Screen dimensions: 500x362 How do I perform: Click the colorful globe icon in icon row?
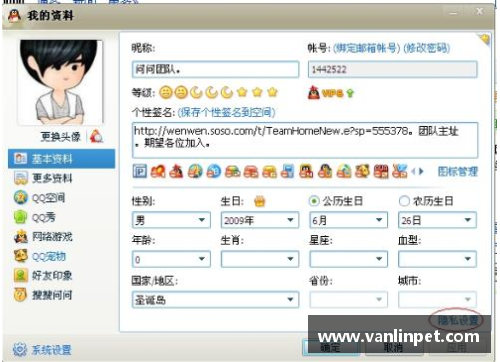(x=195, y=171)
